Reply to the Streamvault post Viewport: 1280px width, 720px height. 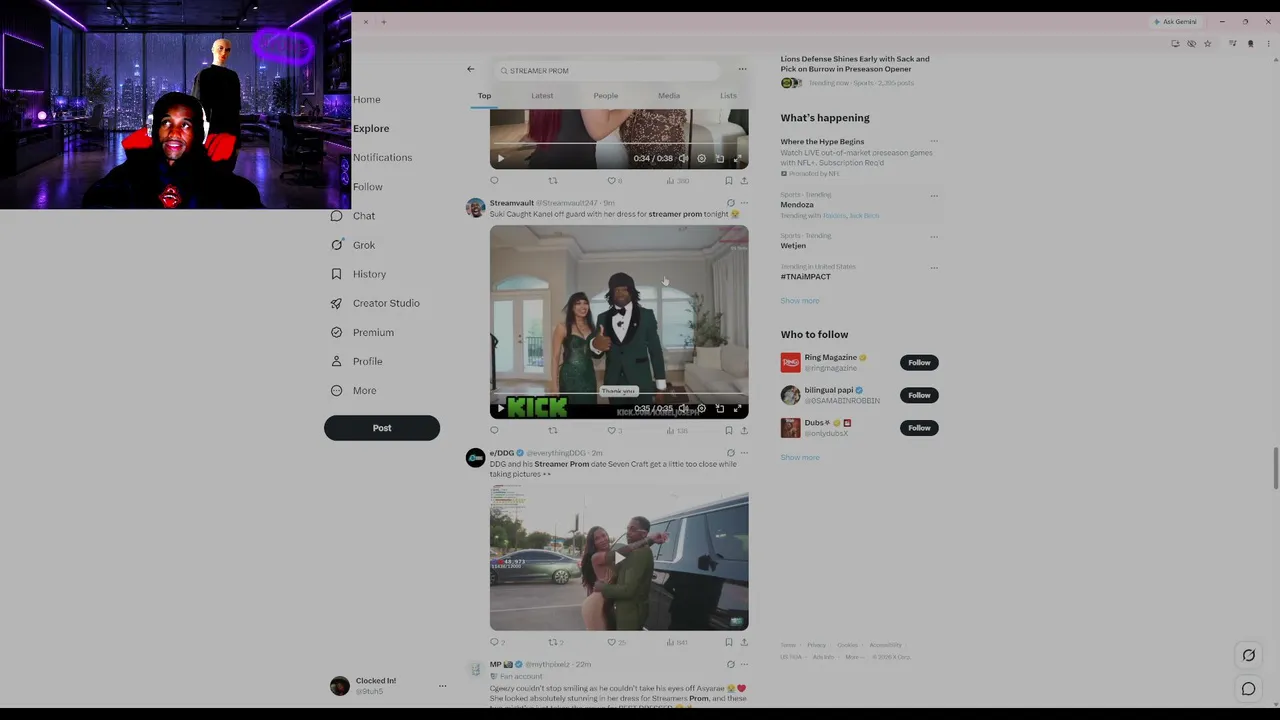(x=494, y=431)
